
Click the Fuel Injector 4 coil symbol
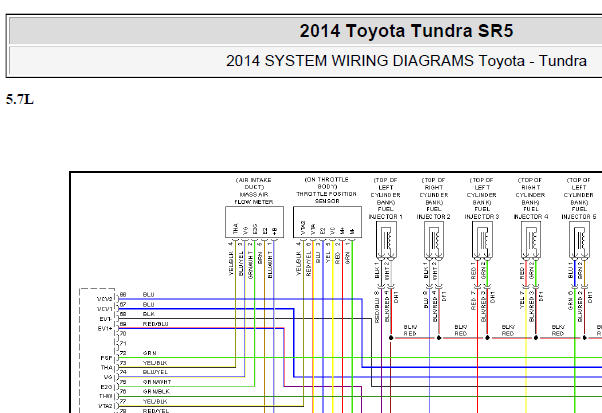[531, 240]
